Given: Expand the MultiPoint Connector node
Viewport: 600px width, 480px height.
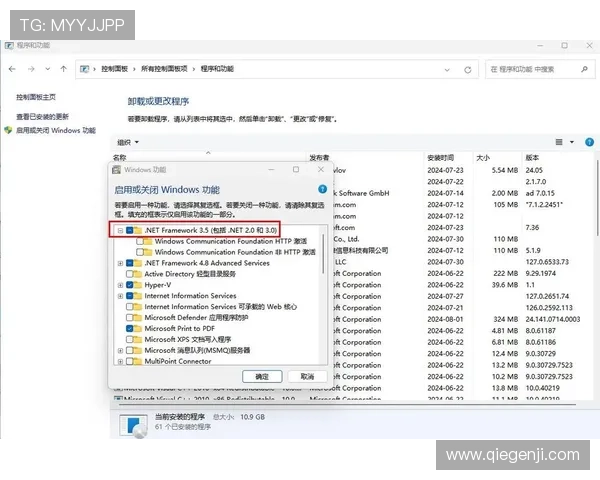Looking at the screenshot, I should pyautogui.click(x=120, y=361).
